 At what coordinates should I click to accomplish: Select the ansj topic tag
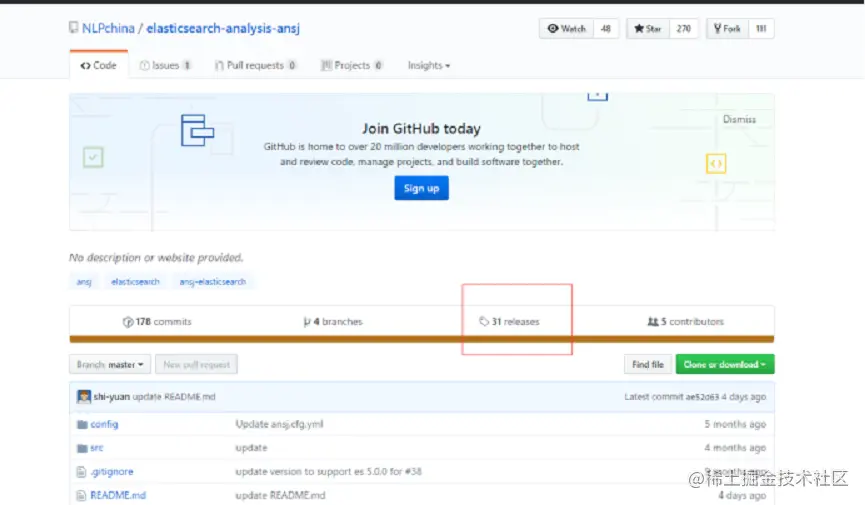coord(84,281)
